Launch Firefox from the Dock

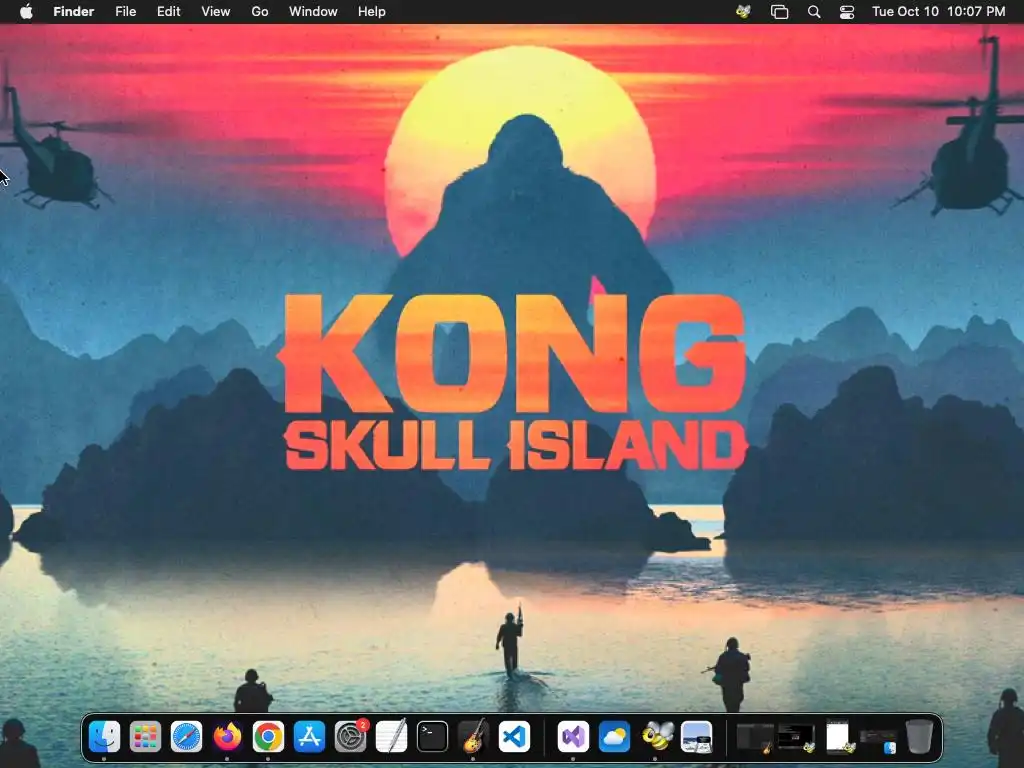pos(227,737)
